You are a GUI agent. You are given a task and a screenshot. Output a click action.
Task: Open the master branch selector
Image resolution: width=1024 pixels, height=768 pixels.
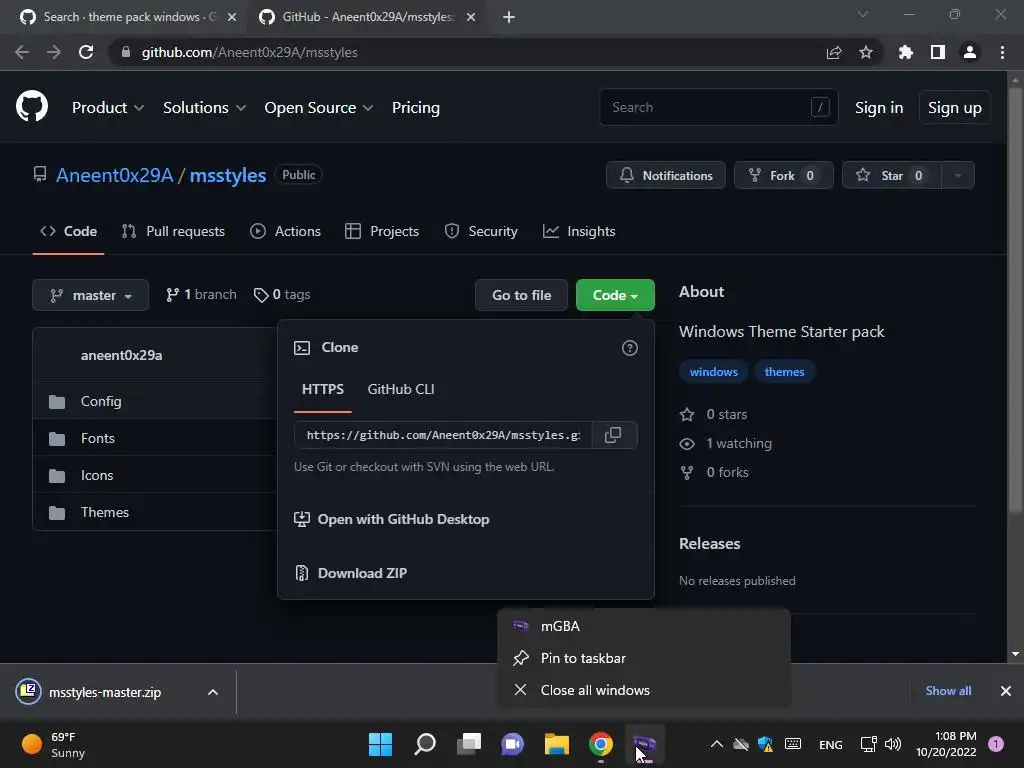[x=91, y=295]
